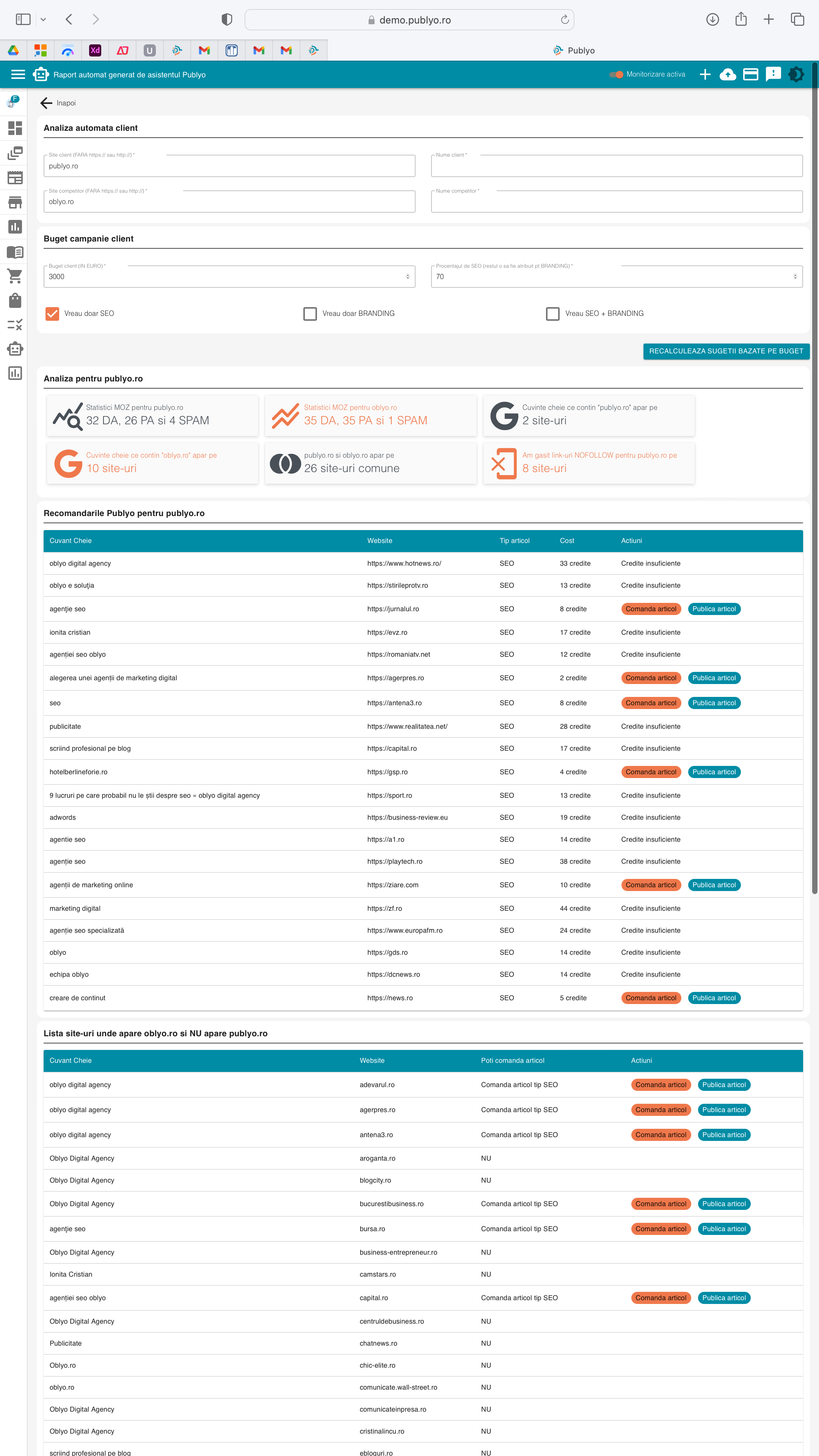Open the Microsoft pinned tab
The width and height of the screenshot is (819, 1456).
click(x=41, y=50)
